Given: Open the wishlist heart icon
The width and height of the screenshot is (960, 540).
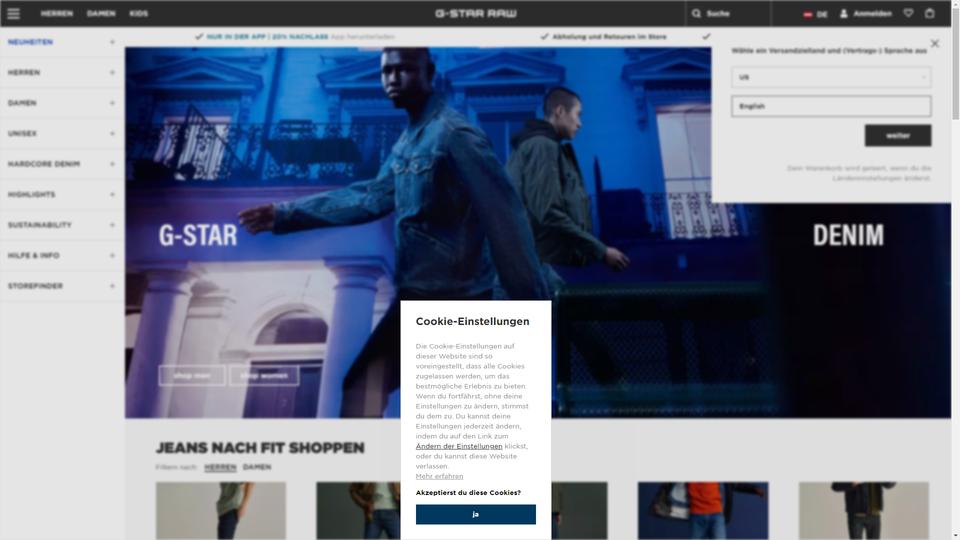Looking at the screenshot, I should [909, 13].
